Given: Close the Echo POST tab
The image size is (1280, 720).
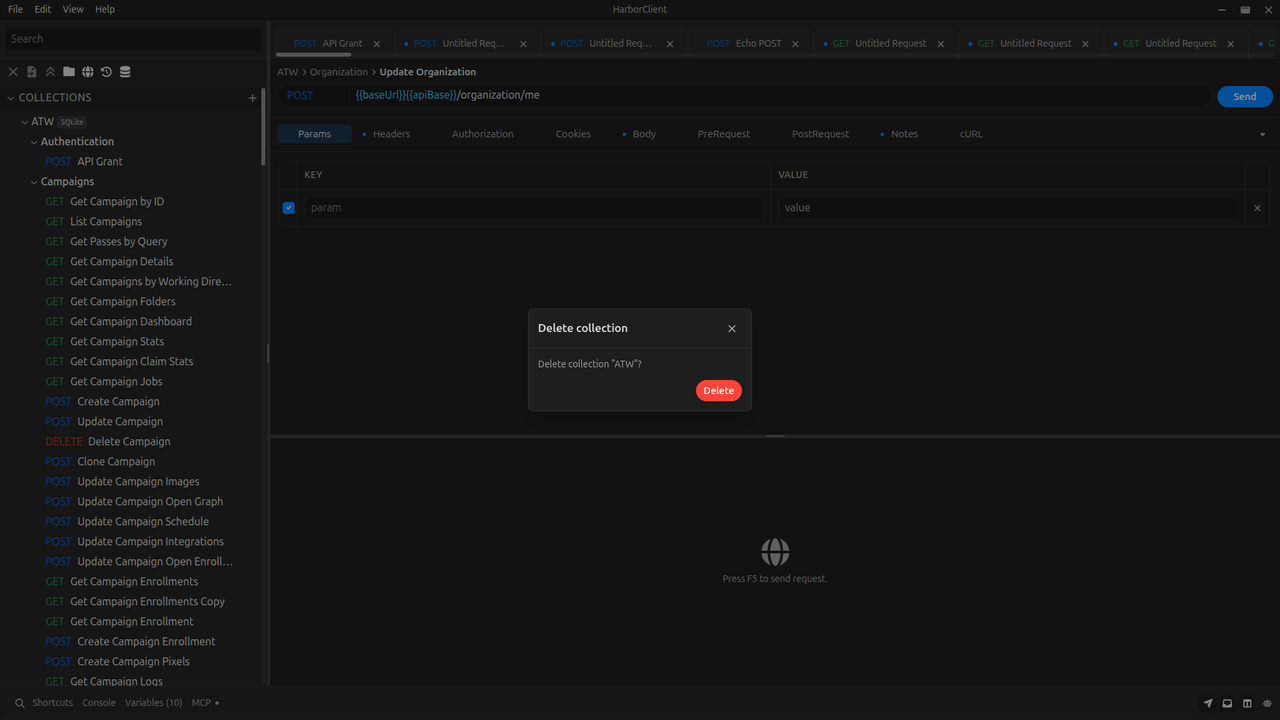Looking at the screenshot, I should click(796, 44).
